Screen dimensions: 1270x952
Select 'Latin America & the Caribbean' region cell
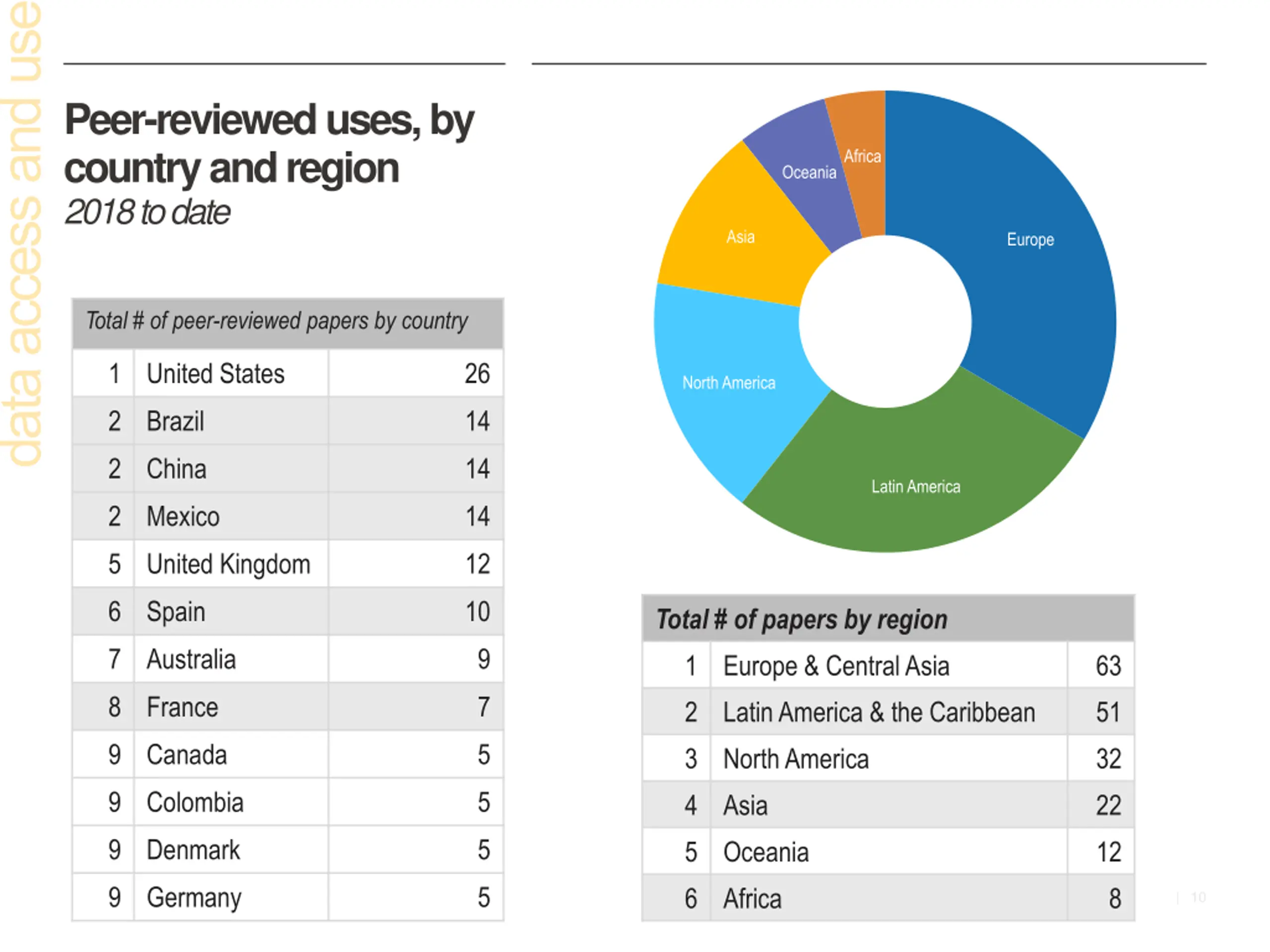(889, 712)
